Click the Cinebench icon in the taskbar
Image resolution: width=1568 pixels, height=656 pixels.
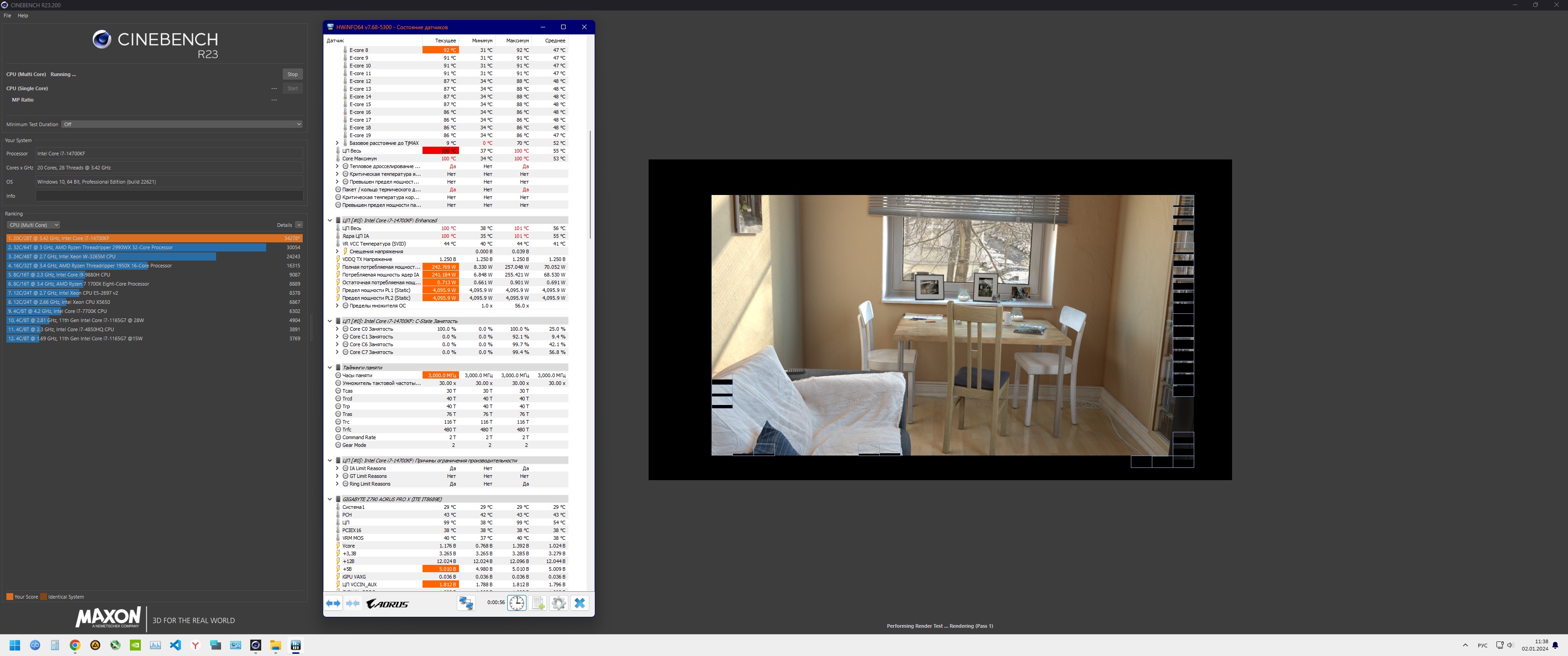(x=256, y=645)
